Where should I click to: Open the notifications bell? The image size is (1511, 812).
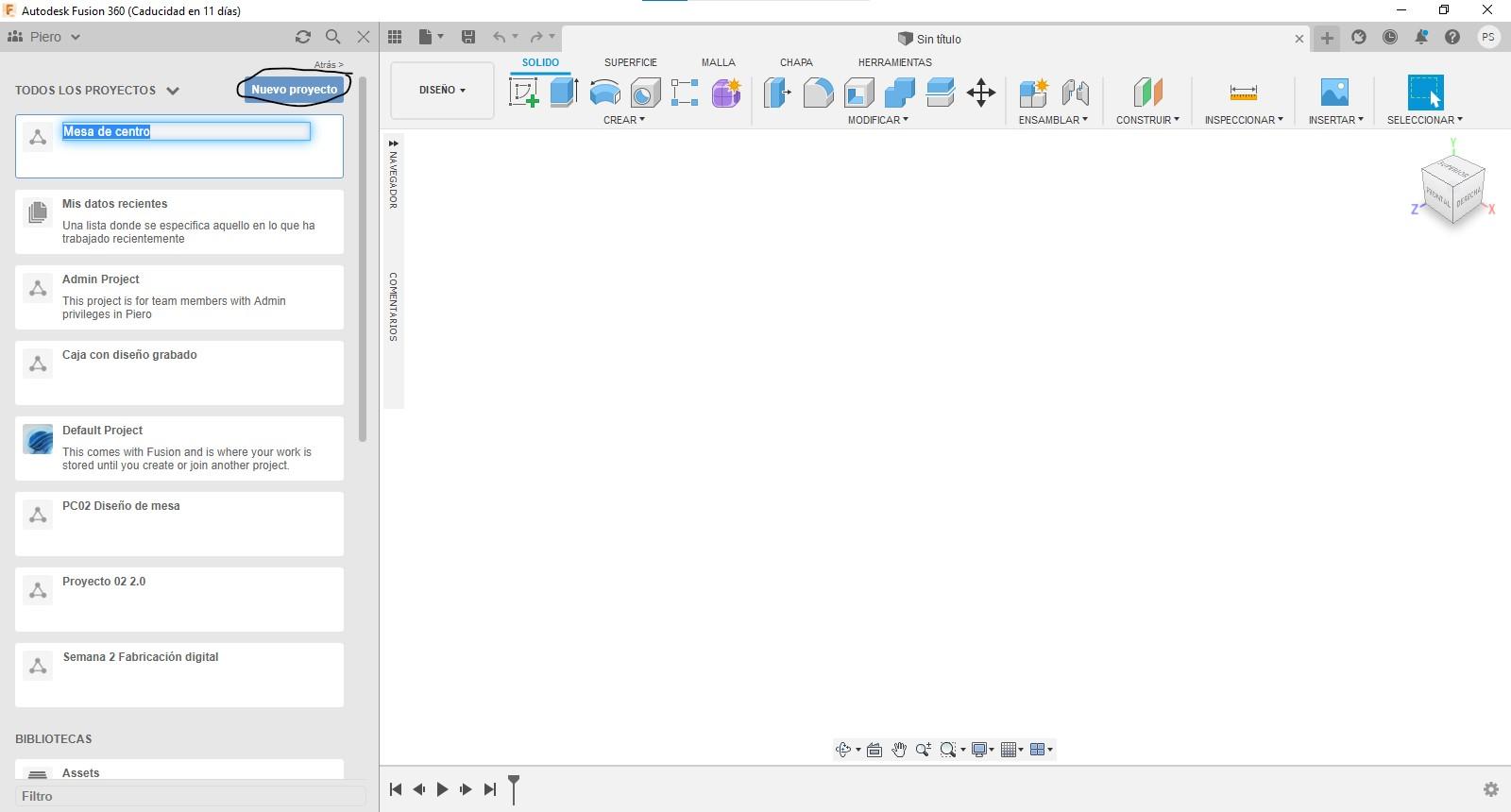[x=1421, y=37]
